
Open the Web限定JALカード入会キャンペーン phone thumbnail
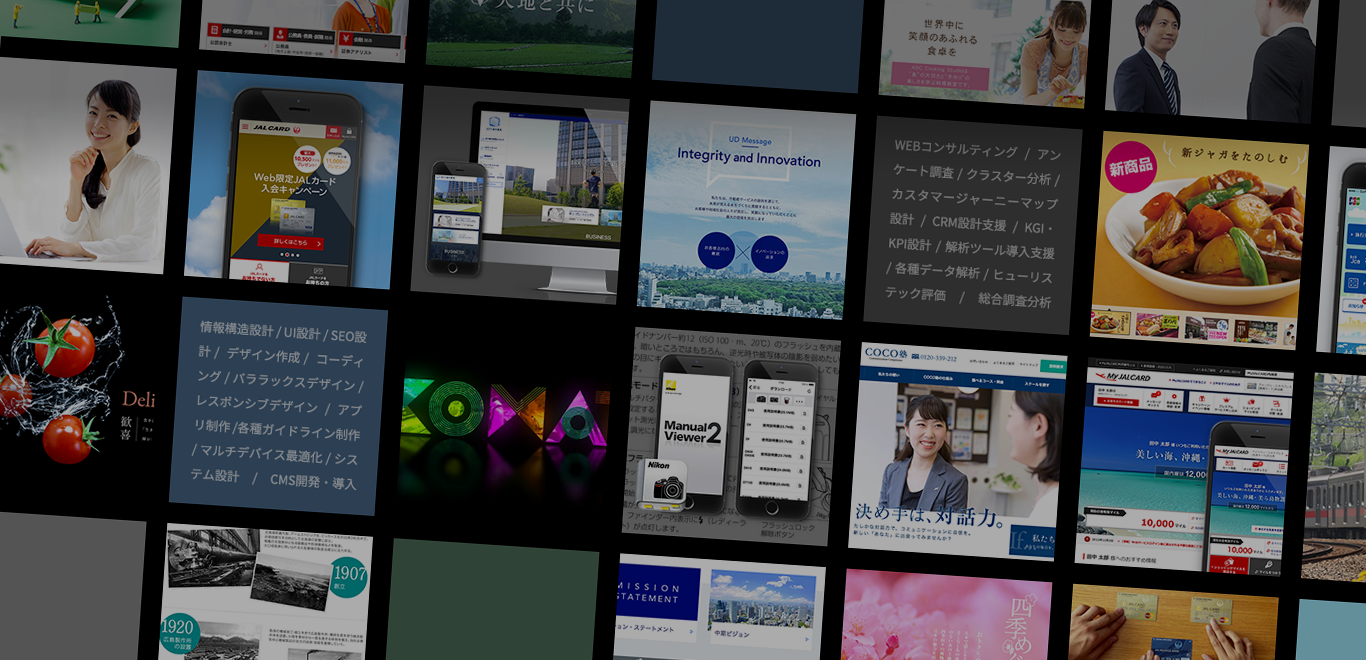click(293, 180)
